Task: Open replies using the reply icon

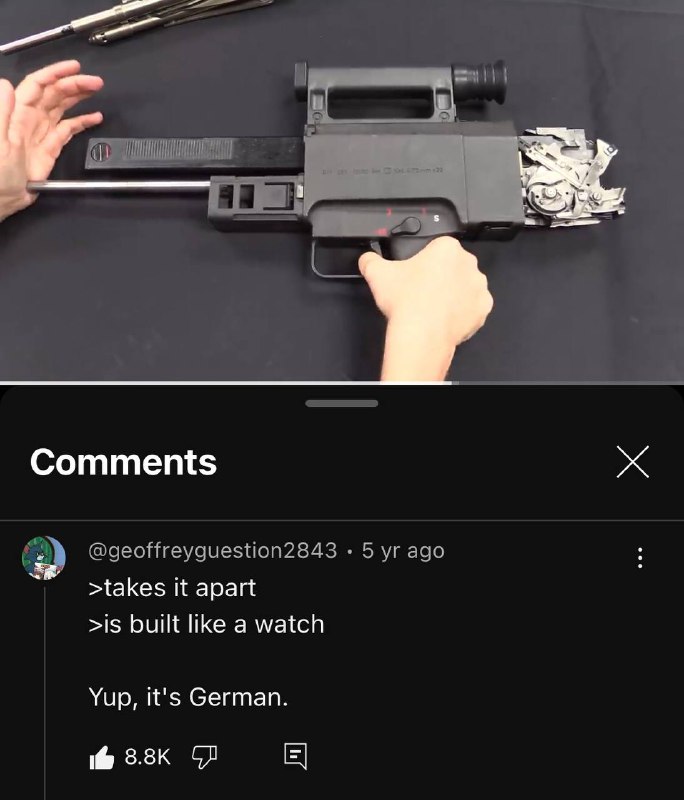Action: click(295, 756)
